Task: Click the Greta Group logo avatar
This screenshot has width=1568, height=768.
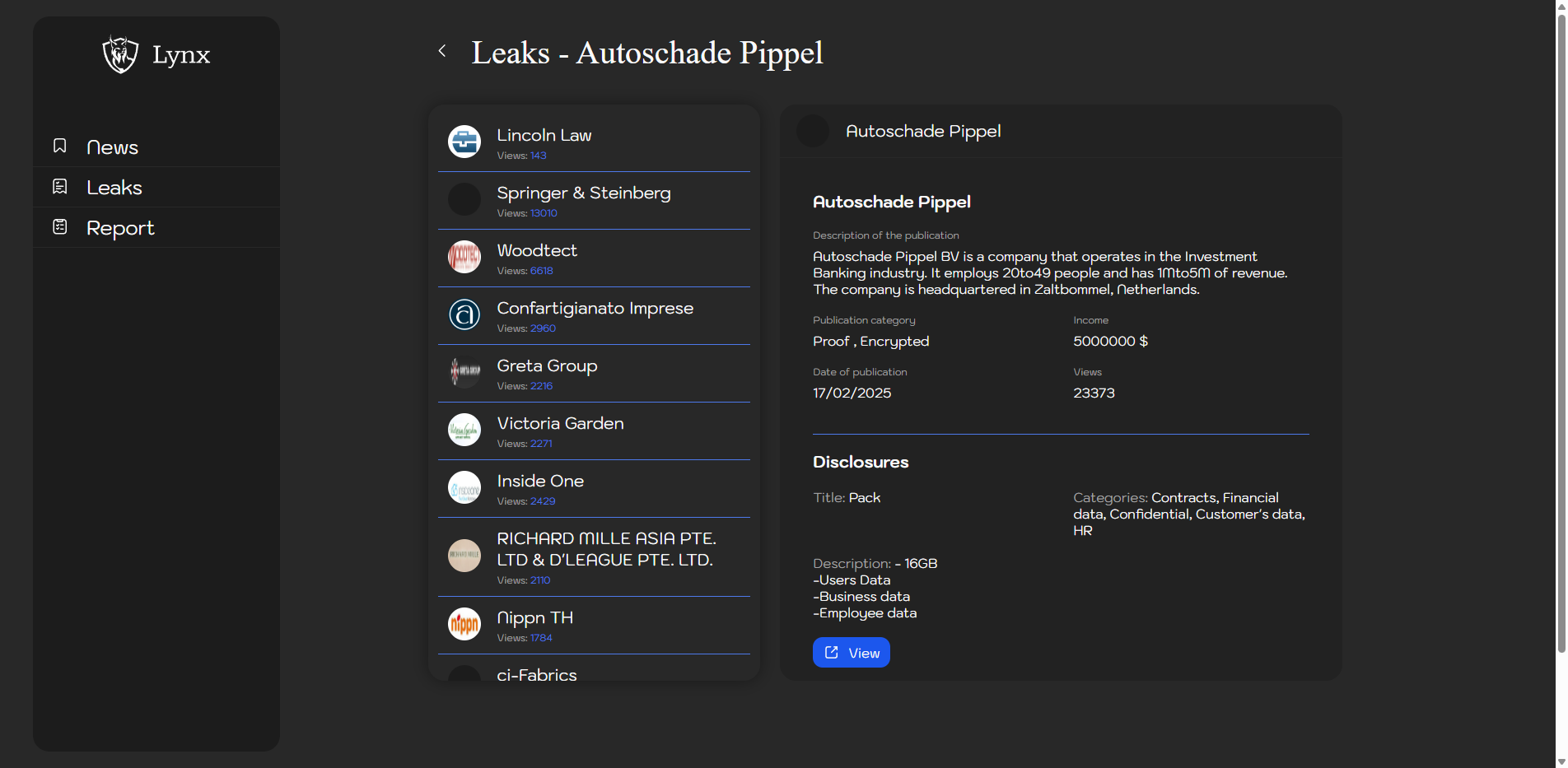Action: click(464, 372)
